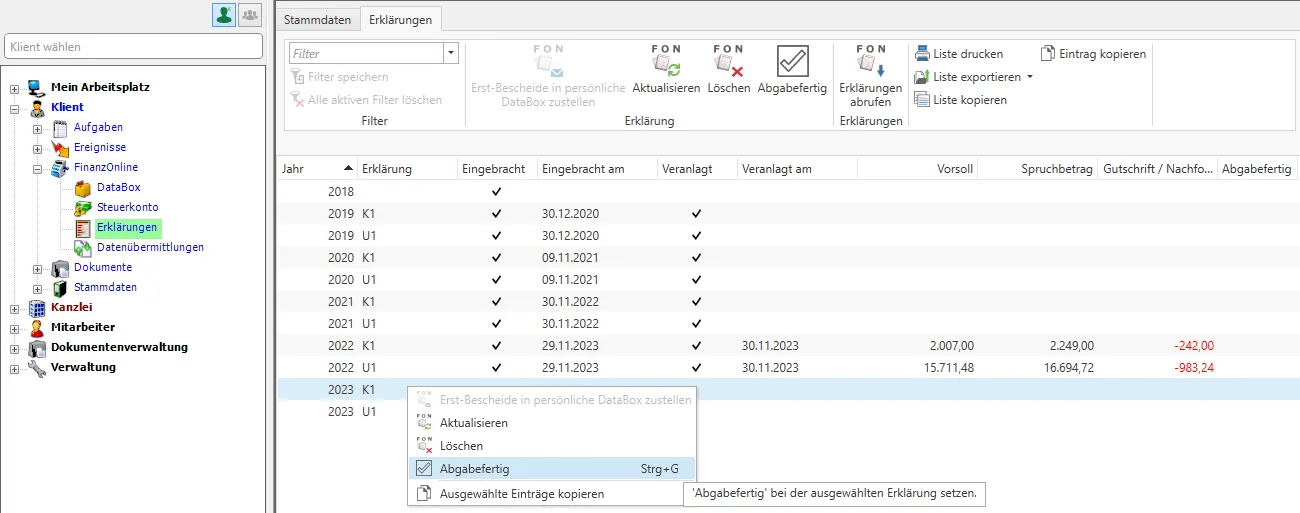The height and width of the screenshot is (513, 1300).
Task: Choose Abgabefertig from the context menu
Action: coord(552,468)
